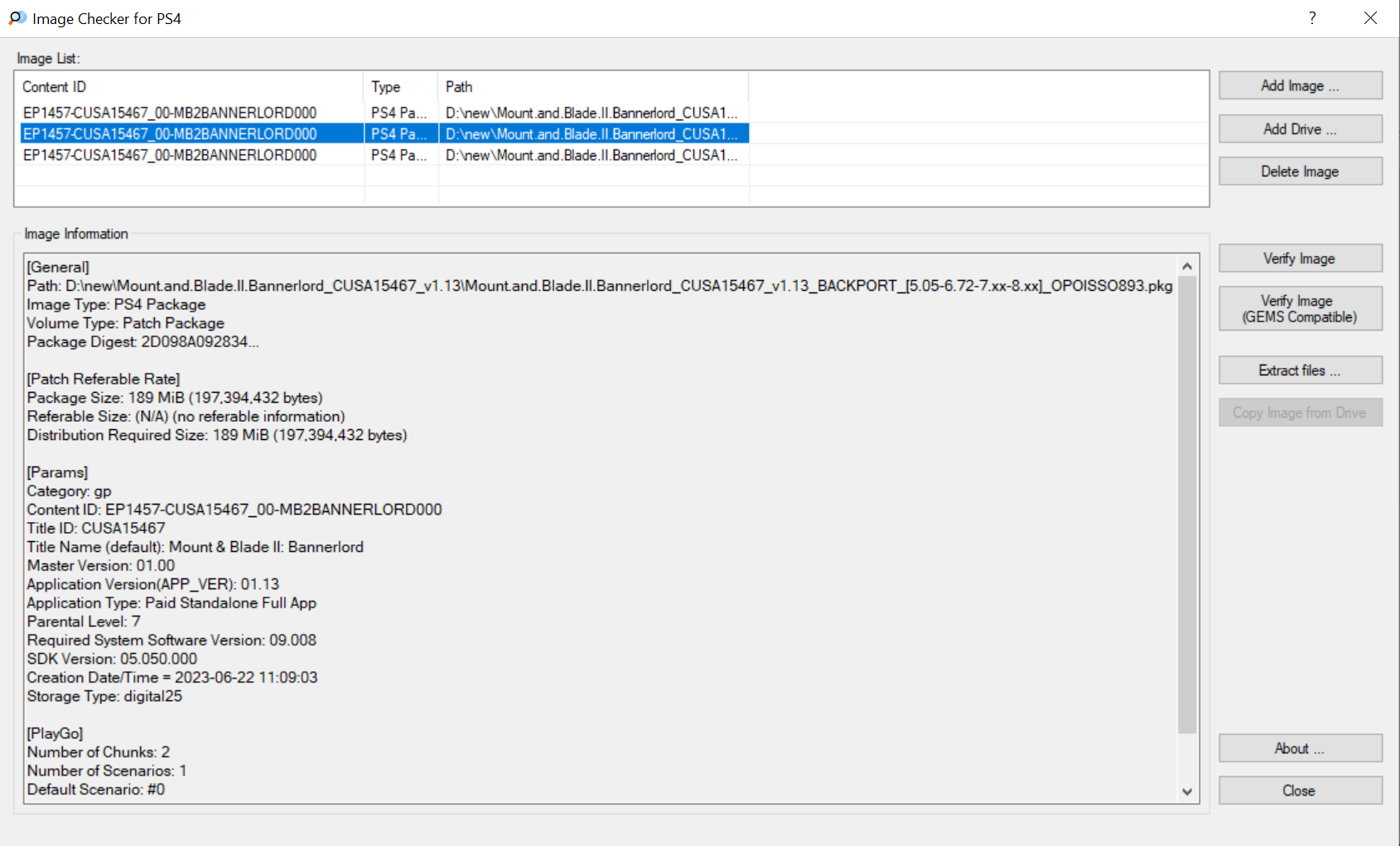Close the Image Checker window
Screen dimensions: 1400x846
[x=1370, y=18]
